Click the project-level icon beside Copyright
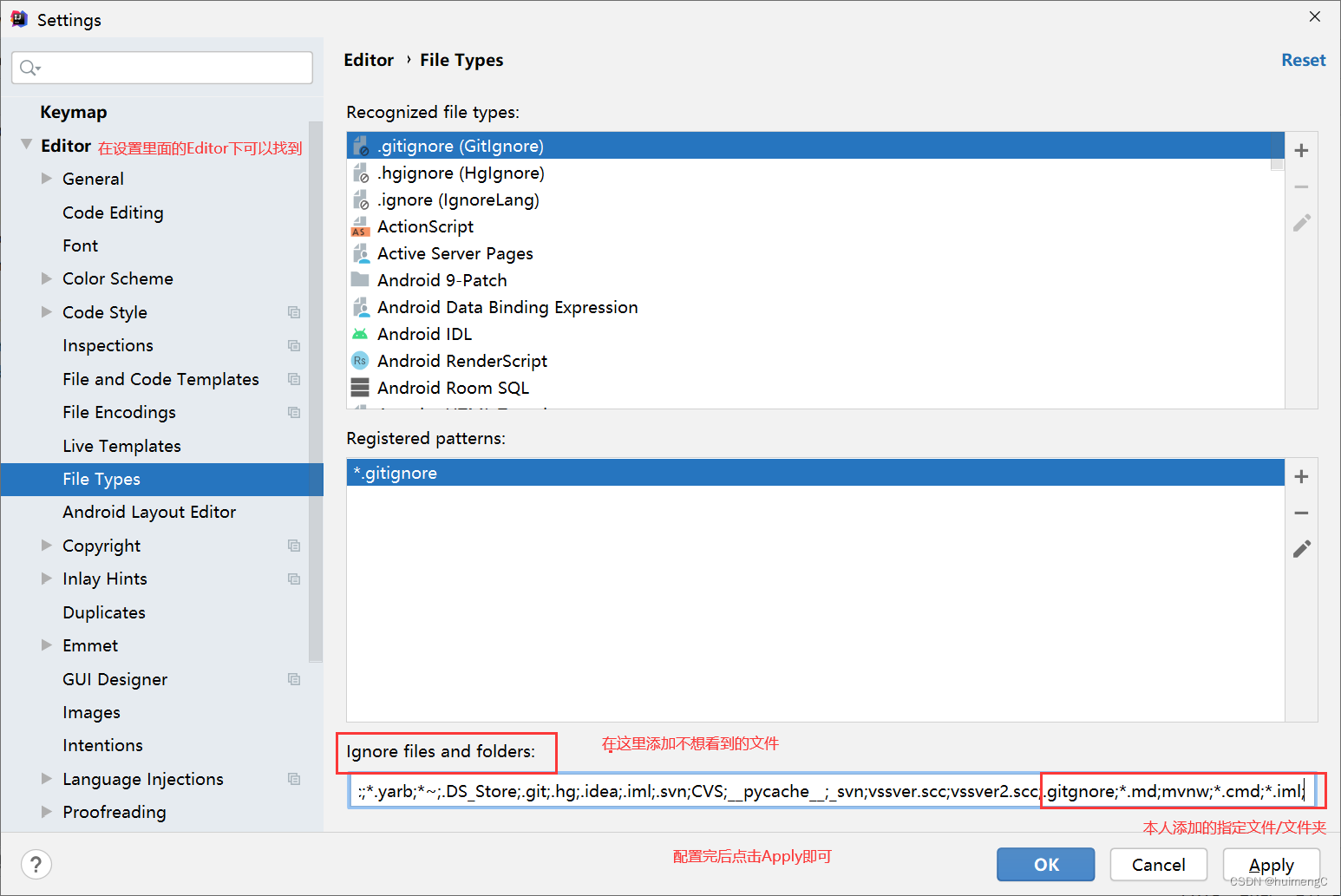Viewport: 1341px width, 896px height. coord(294,546)
